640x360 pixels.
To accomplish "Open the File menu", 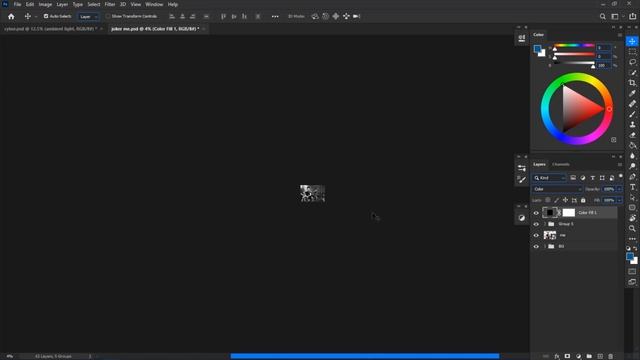I will (x=18, y=4).
